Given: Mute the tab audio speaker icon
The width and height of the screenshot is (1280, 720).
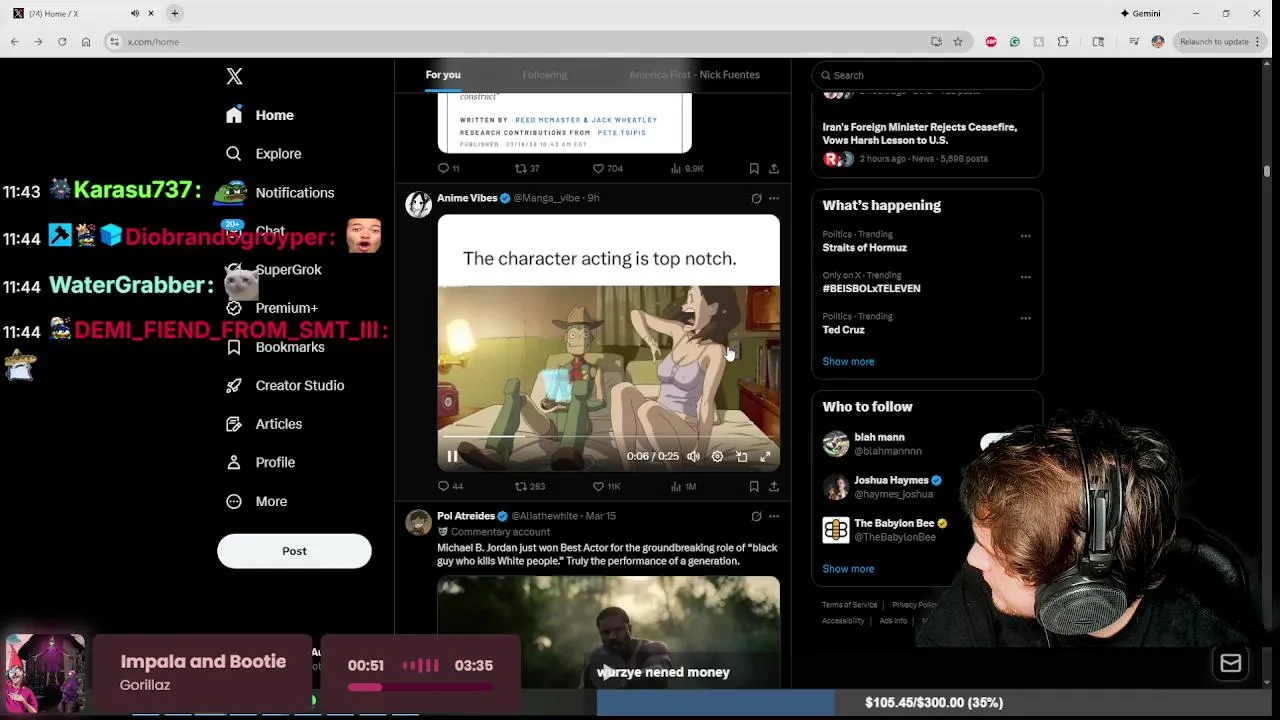Looking at the screenshot, I should 135,13.
